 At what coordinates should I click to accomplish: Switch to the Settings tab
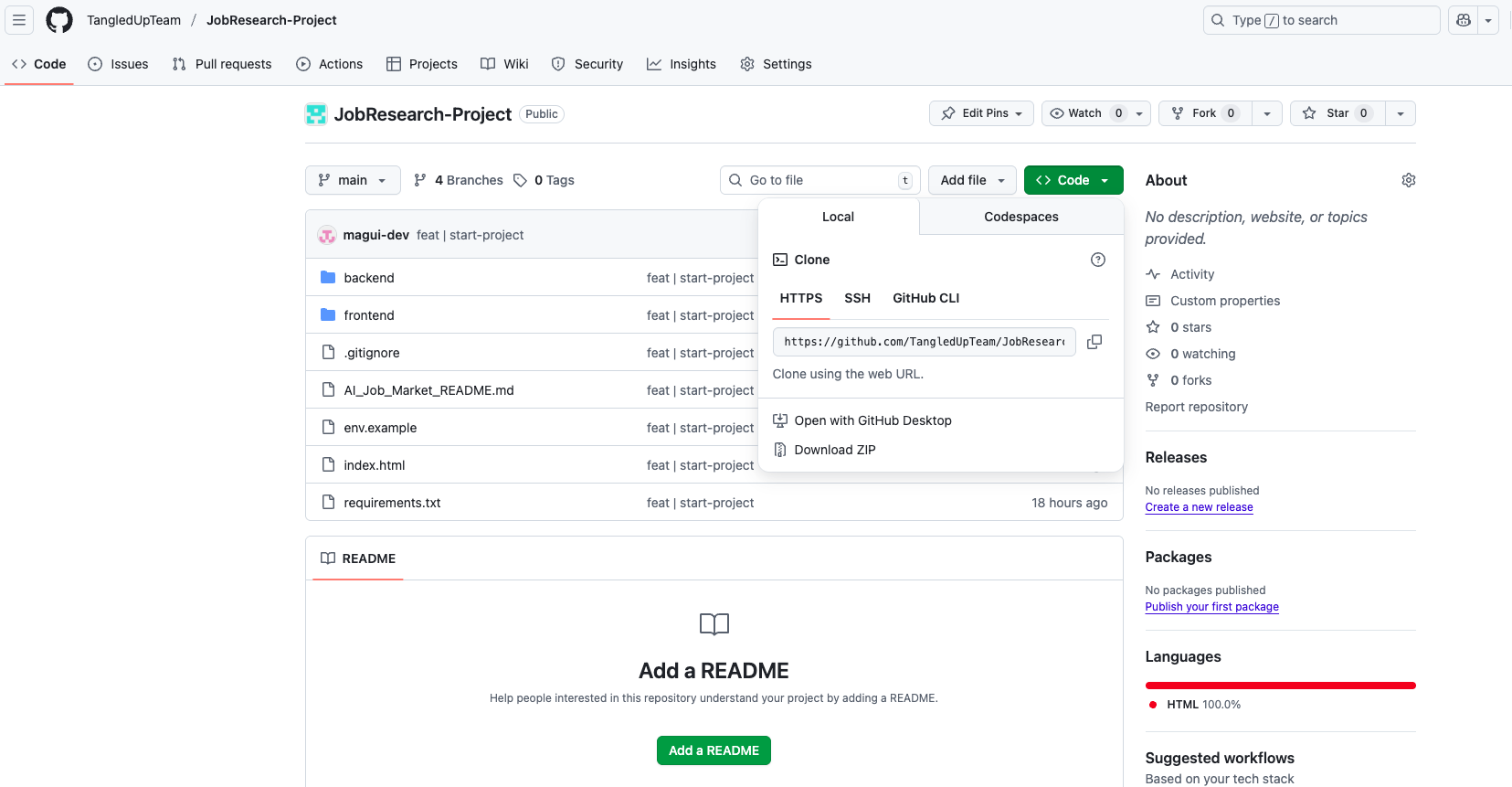[x=776, y=64]
